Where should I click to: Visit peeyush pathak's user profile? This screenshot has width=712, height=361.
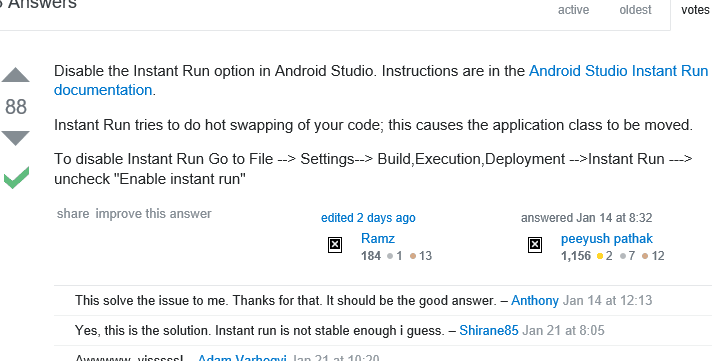pos(607,238)
